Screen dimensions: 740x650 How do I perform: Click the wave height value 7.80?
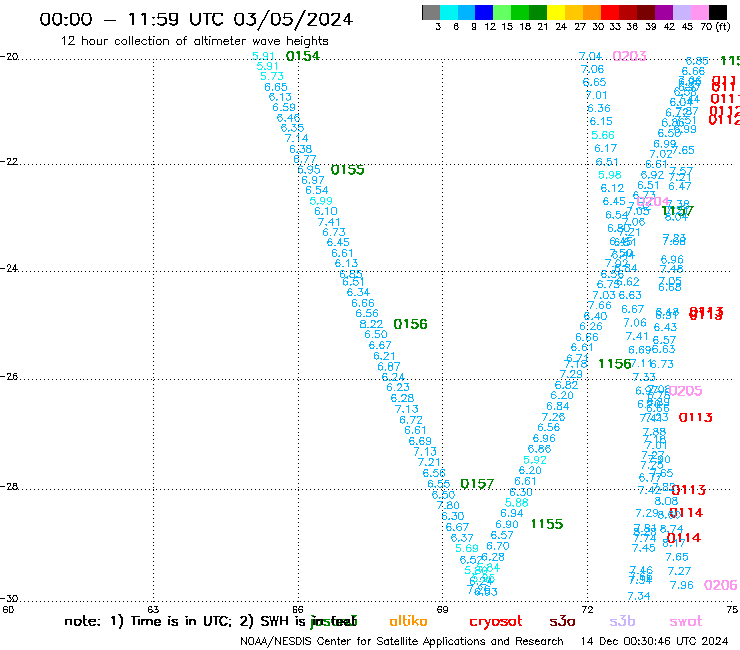[x=448, y=506]
